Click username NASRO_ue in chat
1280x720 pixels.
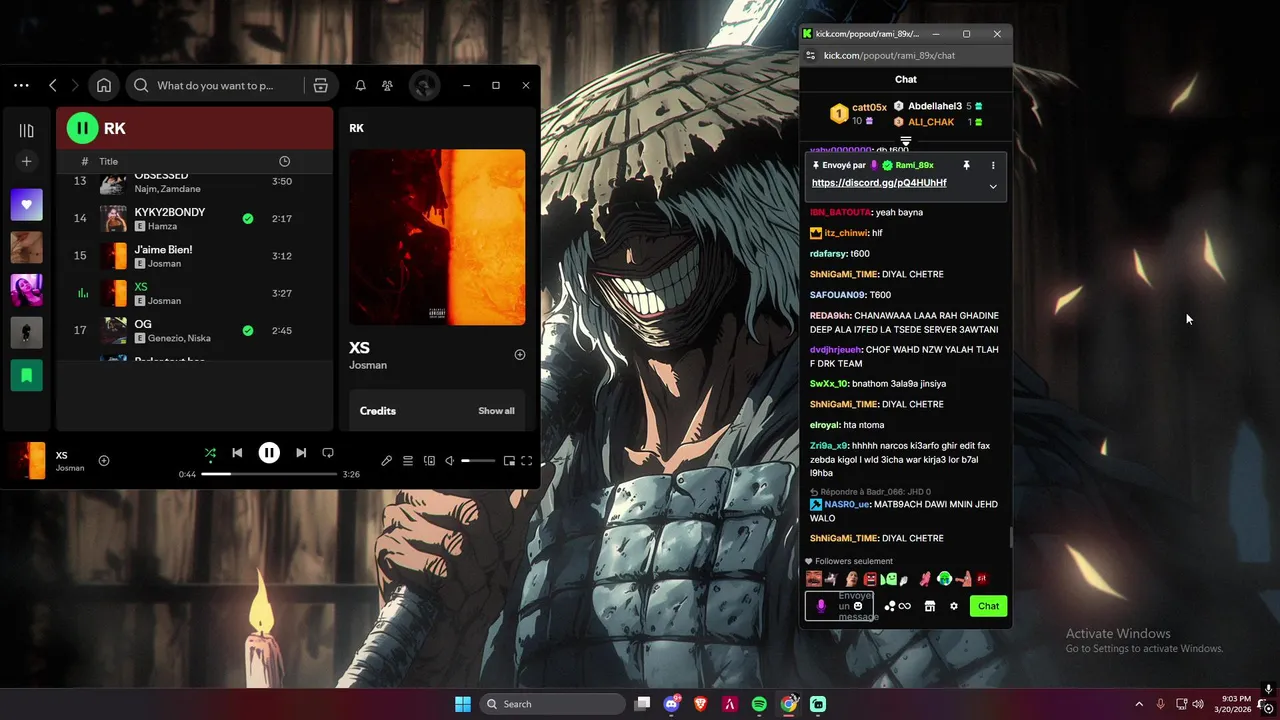tap(847, 504)
